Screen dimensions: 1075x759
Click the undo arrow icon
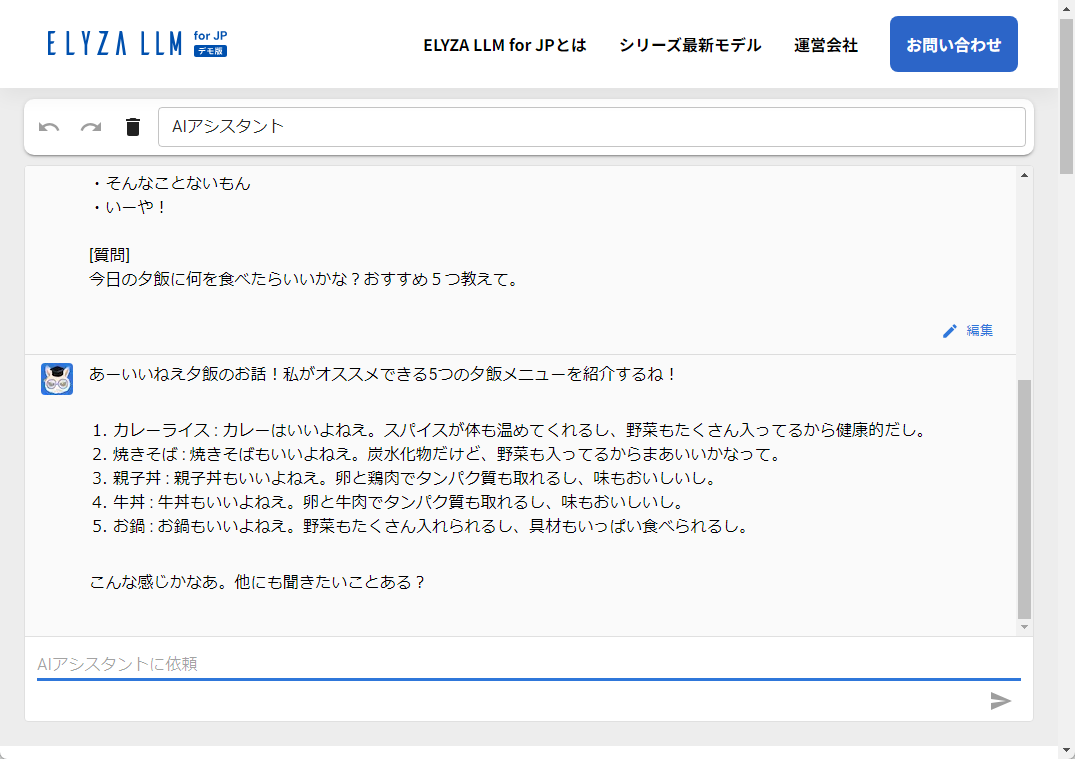tap(50, 127)
